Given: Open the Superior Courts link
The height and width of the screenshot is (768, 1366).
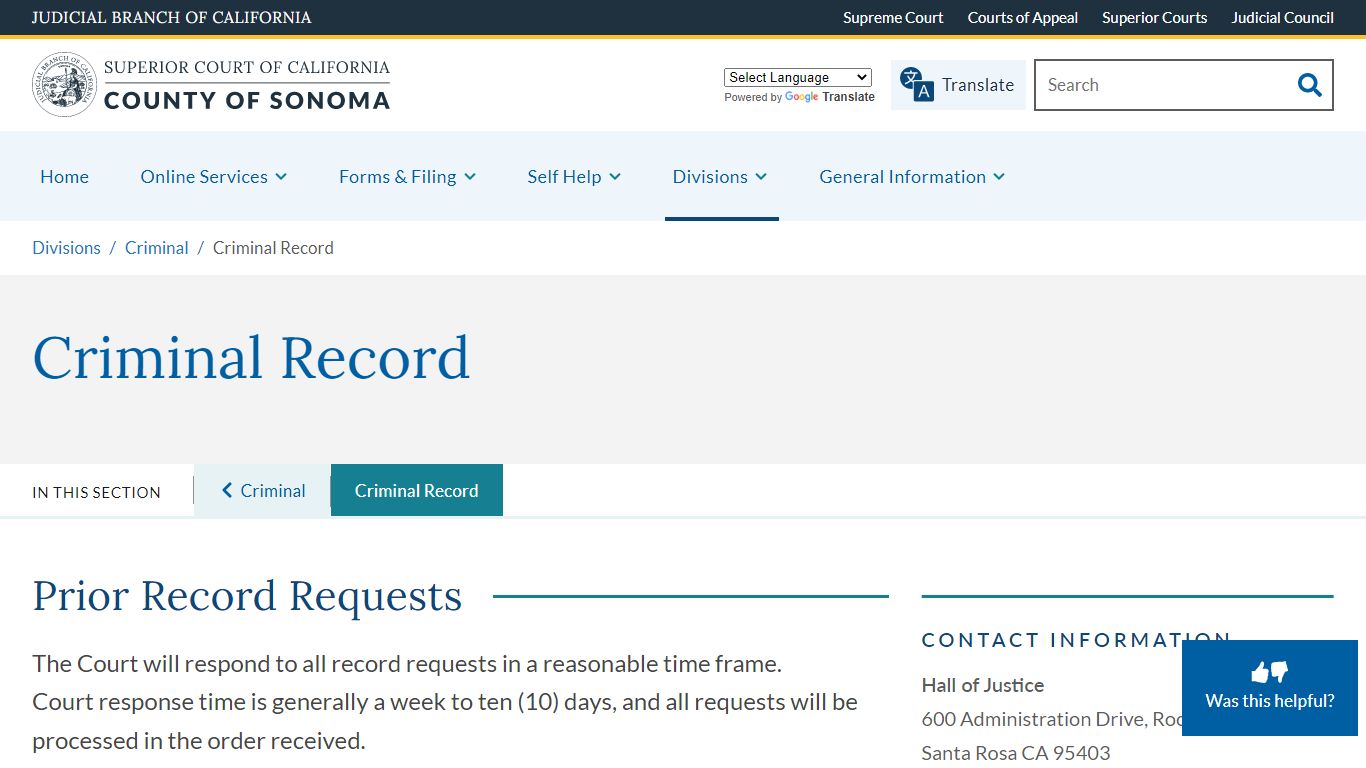Looking at the screenshot, I should point(1155,18).
